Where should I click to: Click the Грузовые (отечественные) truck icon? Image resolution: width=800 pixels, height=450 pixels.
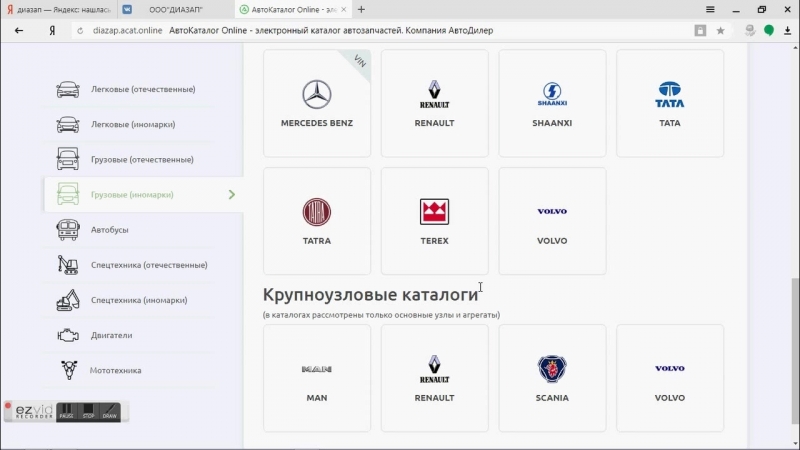click(68, 159)
